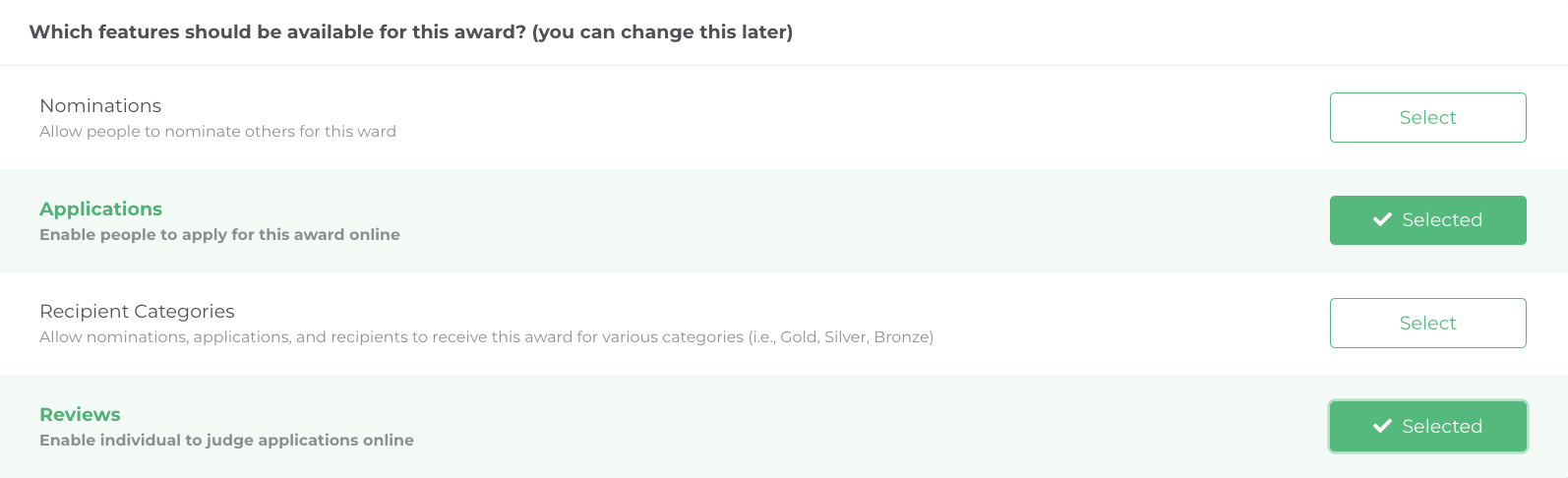Click 'Allow people to nominate others' description
This screenshot has width=1568, height=478.
click(217, 132)
